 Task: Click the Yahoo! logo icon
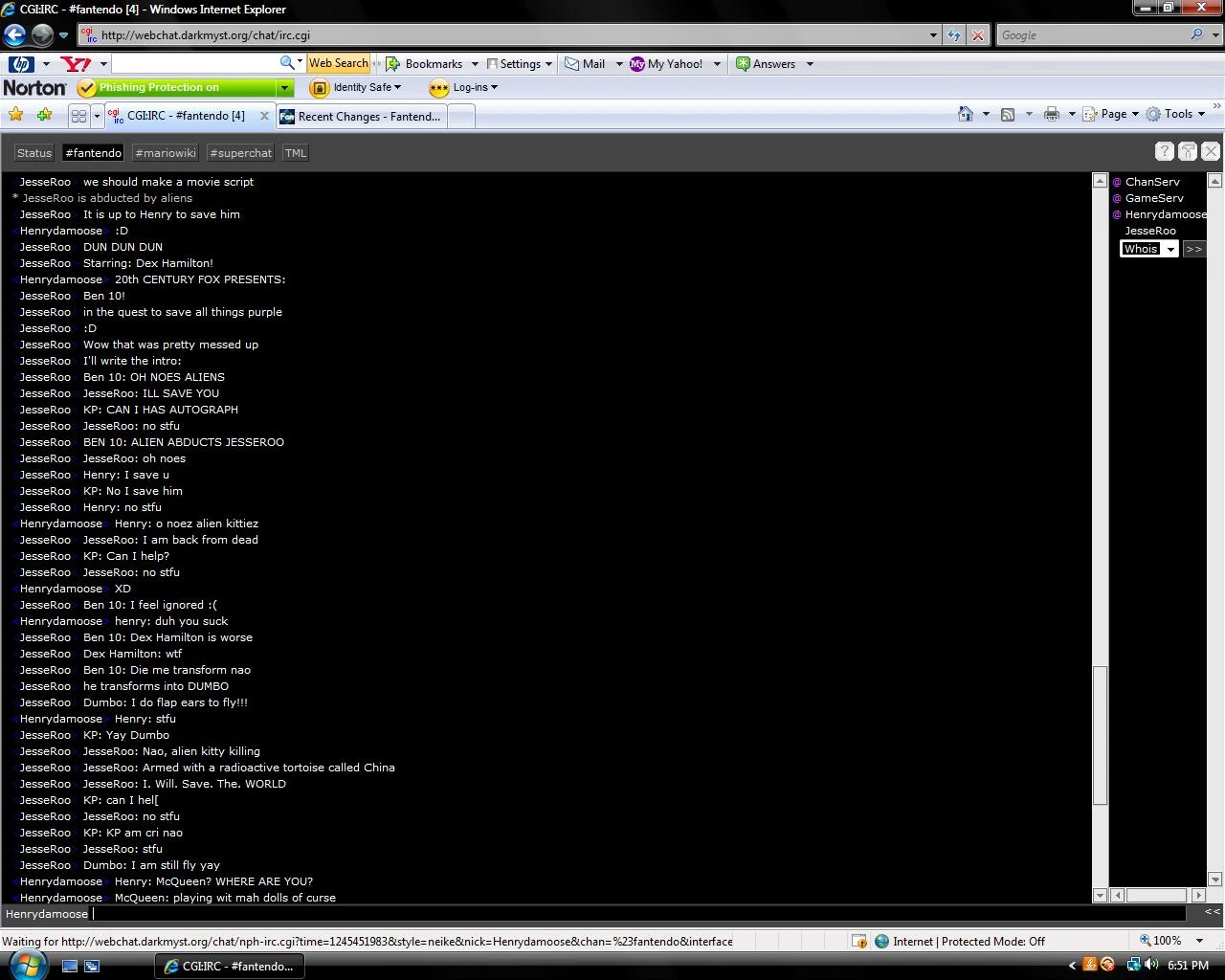click(76, 64)
